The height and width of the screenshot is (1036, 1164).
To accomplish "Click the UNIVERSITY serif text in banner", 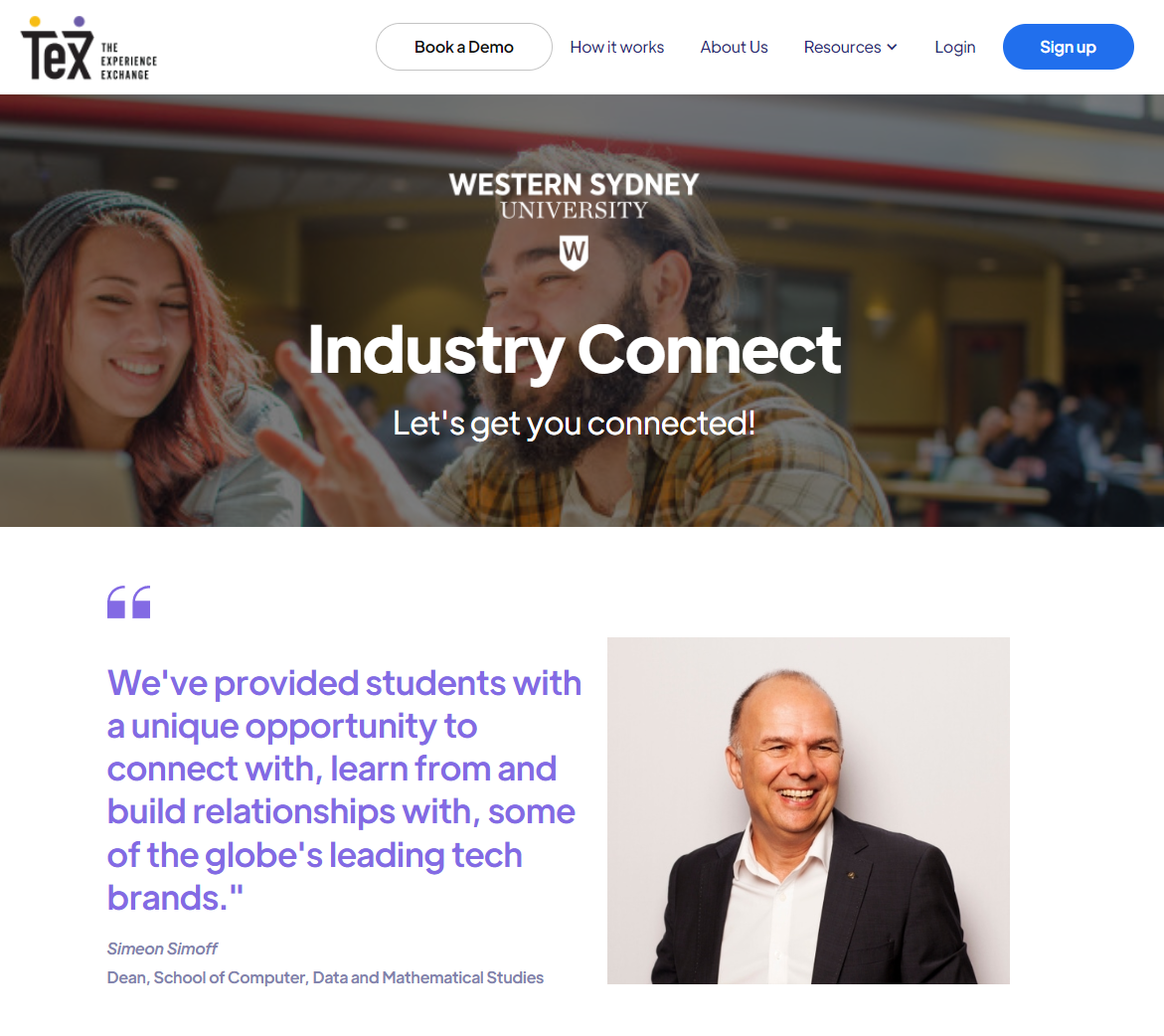I will click(574, 210).
